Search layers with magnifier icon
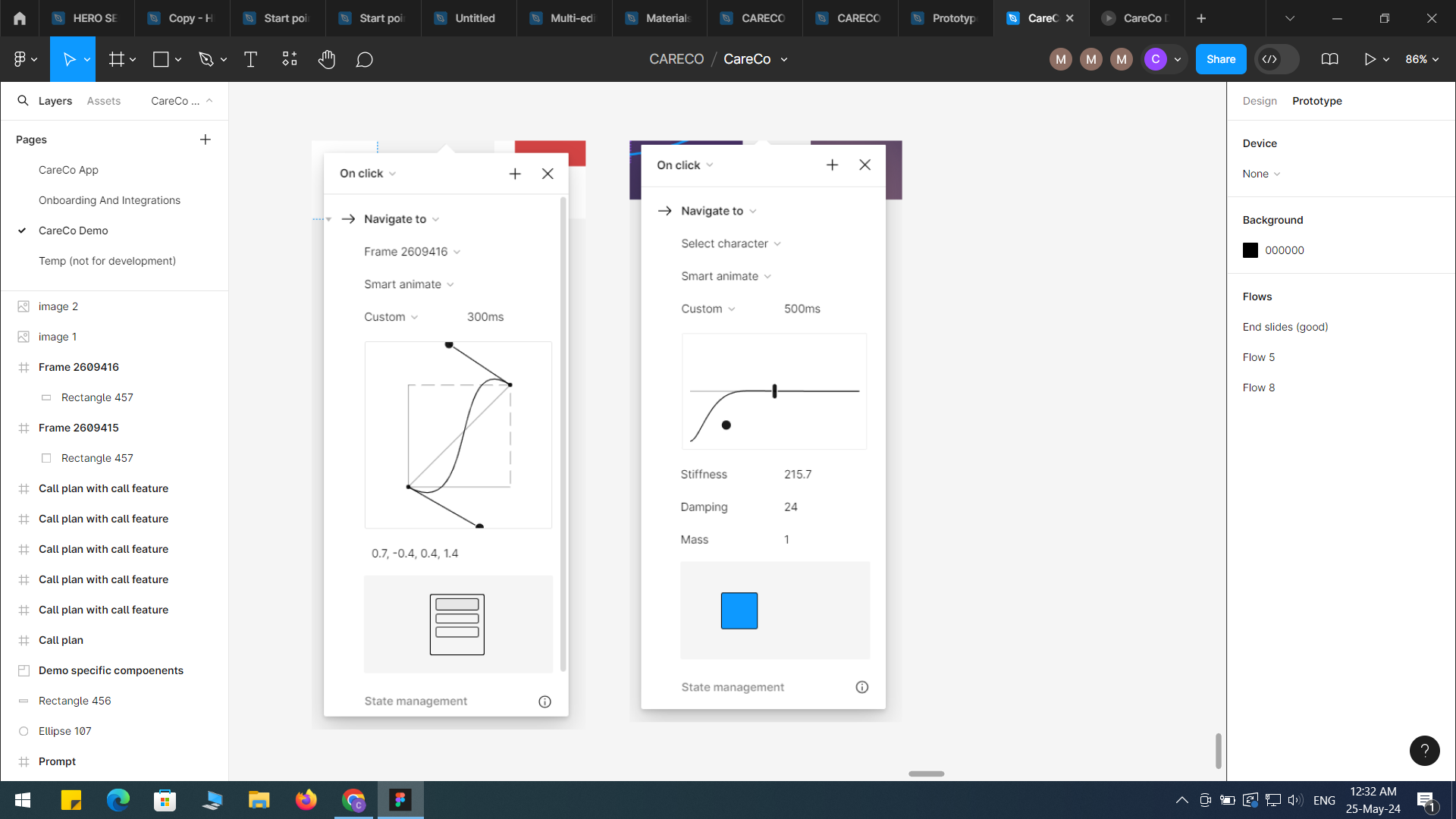Image resolution: width=1456 pixels, height=819 pixels. (x=23, y=100)
